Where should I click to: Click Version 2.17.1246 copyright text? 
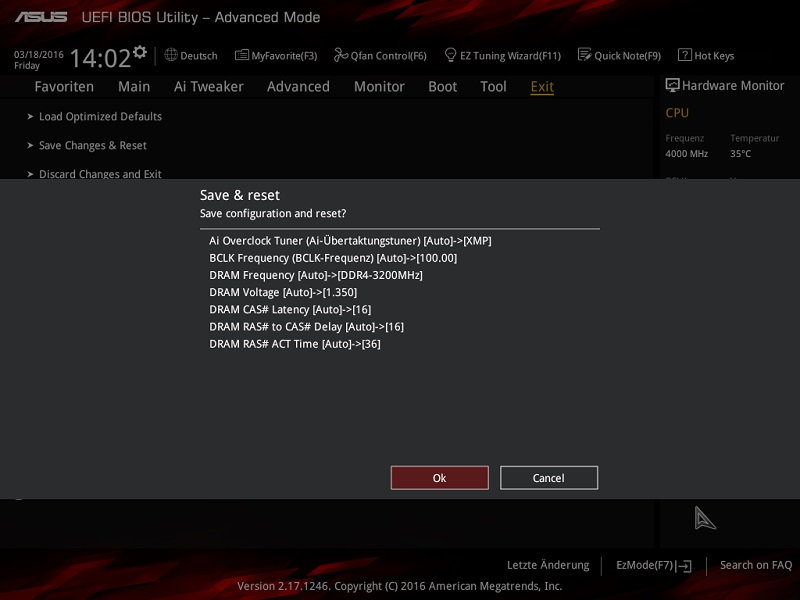point(399,586)
